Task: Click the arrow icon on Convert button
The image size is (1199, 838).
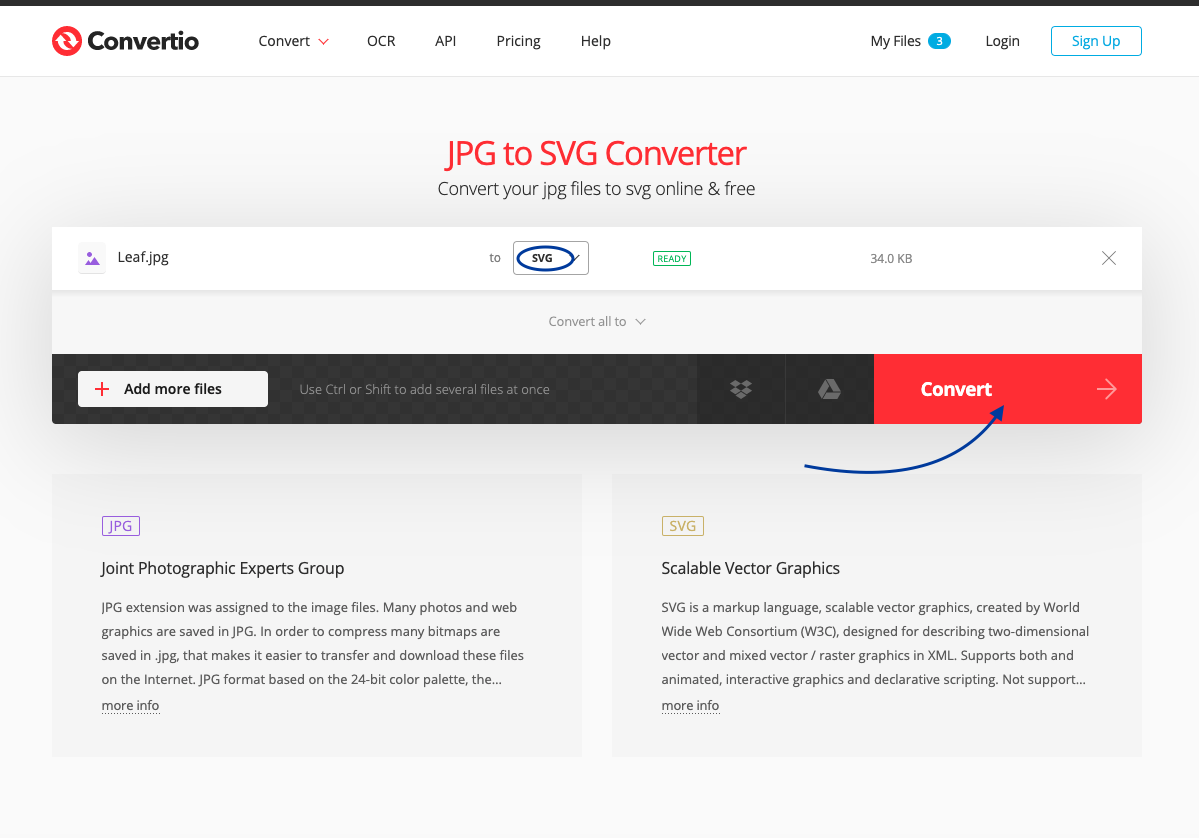Action: [1106, 389]
